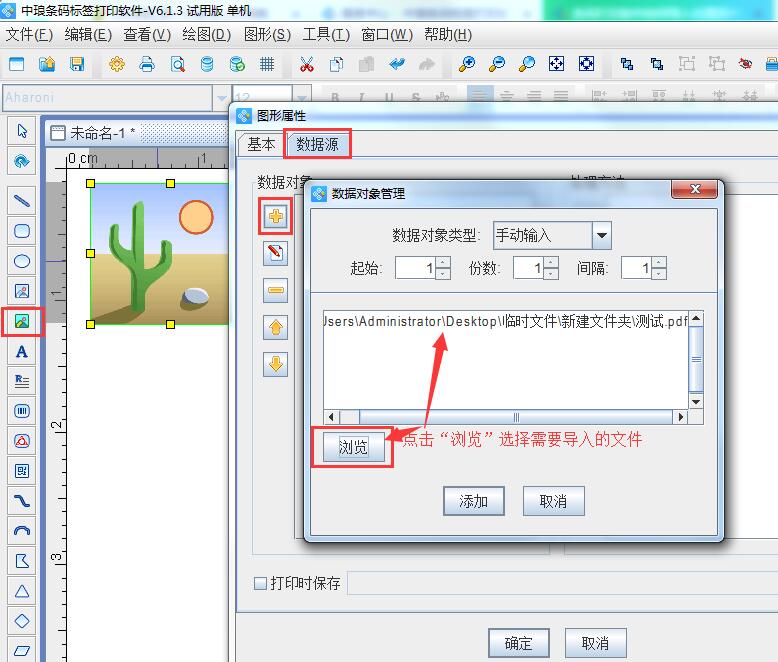Viewport: 778px width, 662px height.
Task: Click the 添加 button
Action: click(473, 501)
